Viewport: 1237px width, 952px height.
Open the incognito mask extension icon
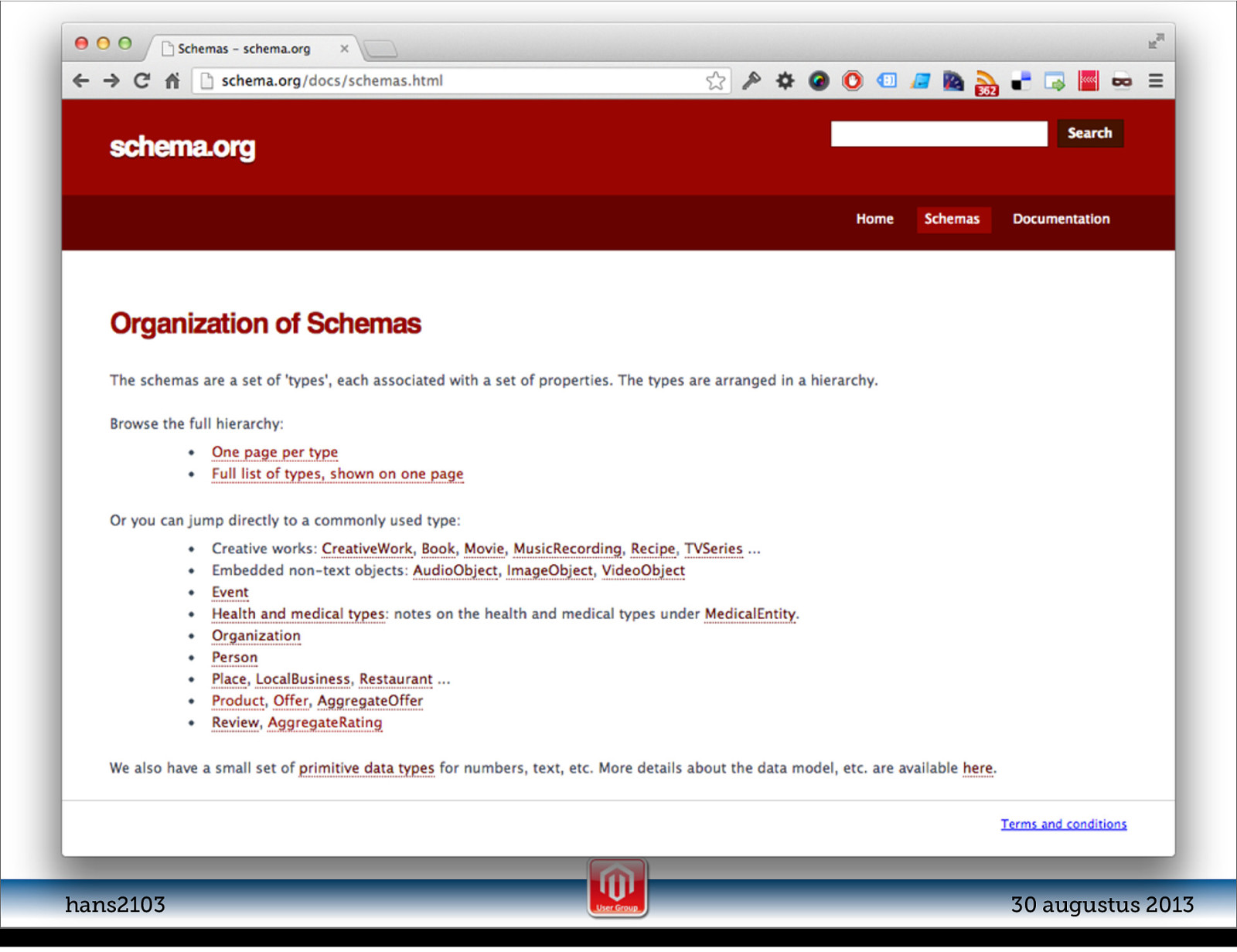click(1122, 81)
